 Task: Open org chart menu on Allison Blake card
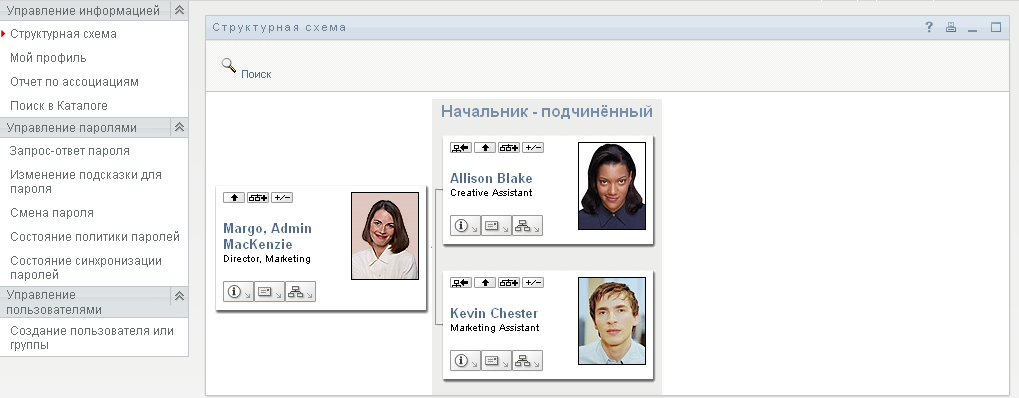527,226
